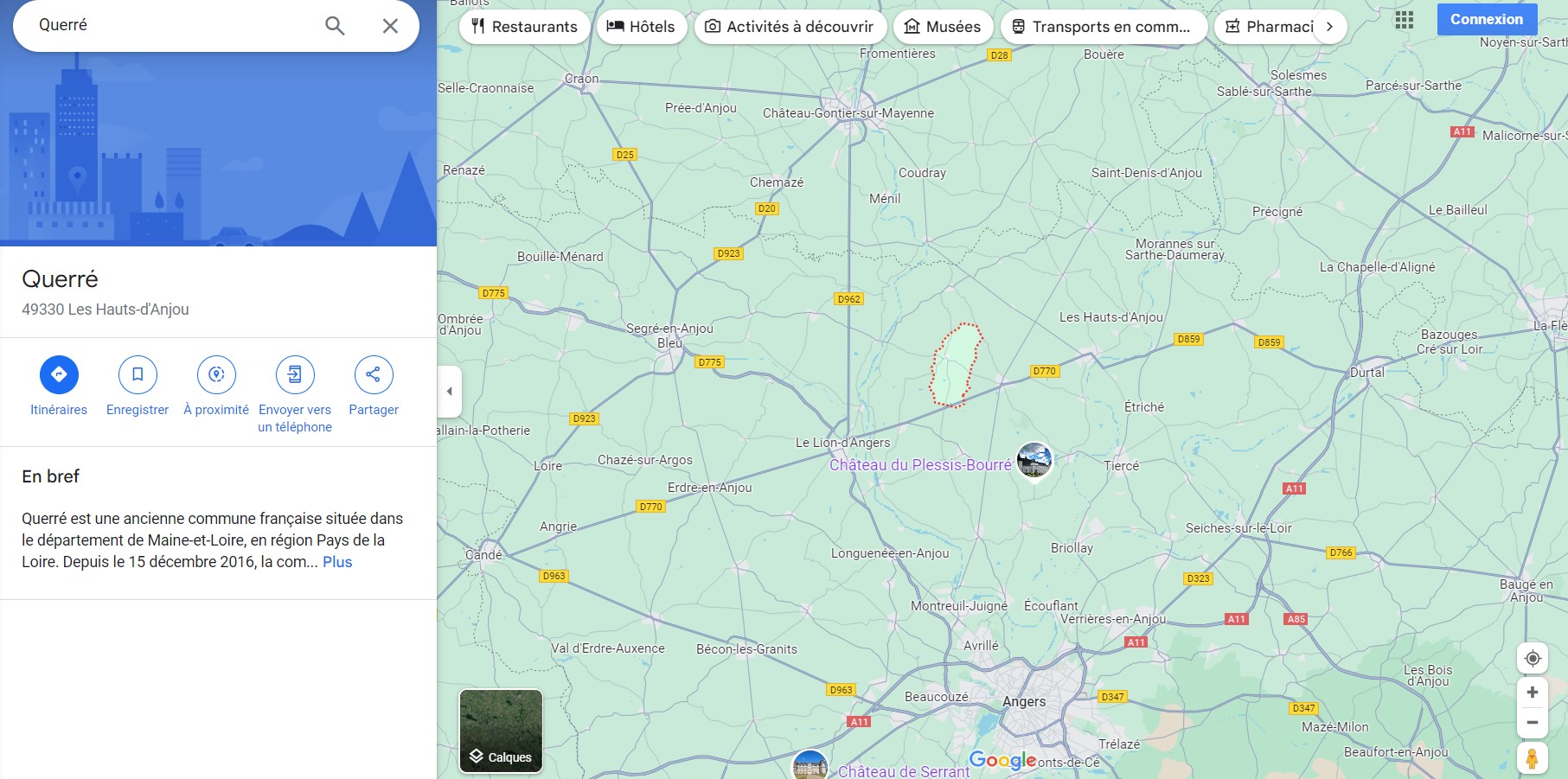1568x779 pixels.
Task: Select Transports en commun chip
Action: coord(1104,27)
